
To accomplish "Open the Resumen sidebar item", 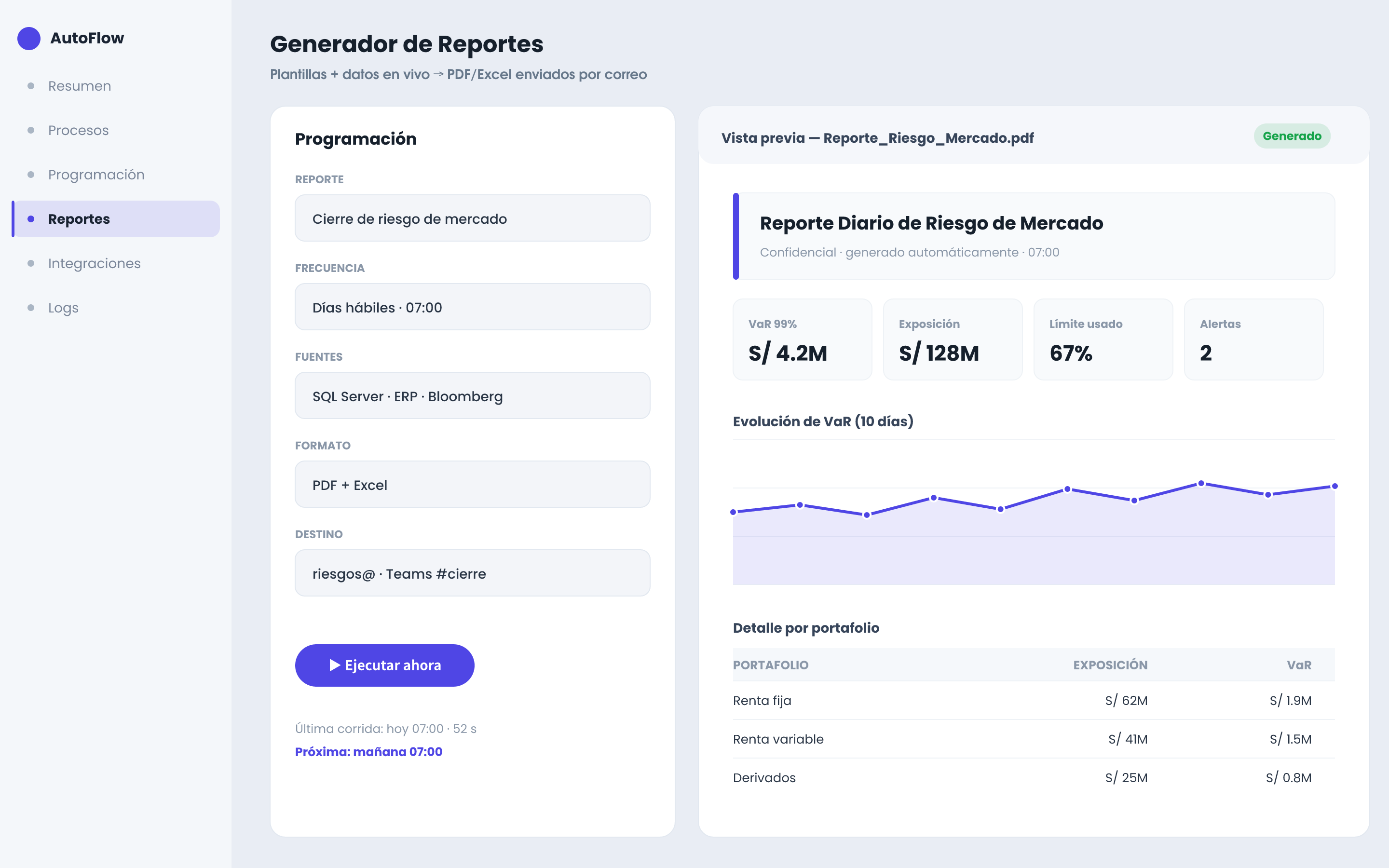I will coord(116,86).
